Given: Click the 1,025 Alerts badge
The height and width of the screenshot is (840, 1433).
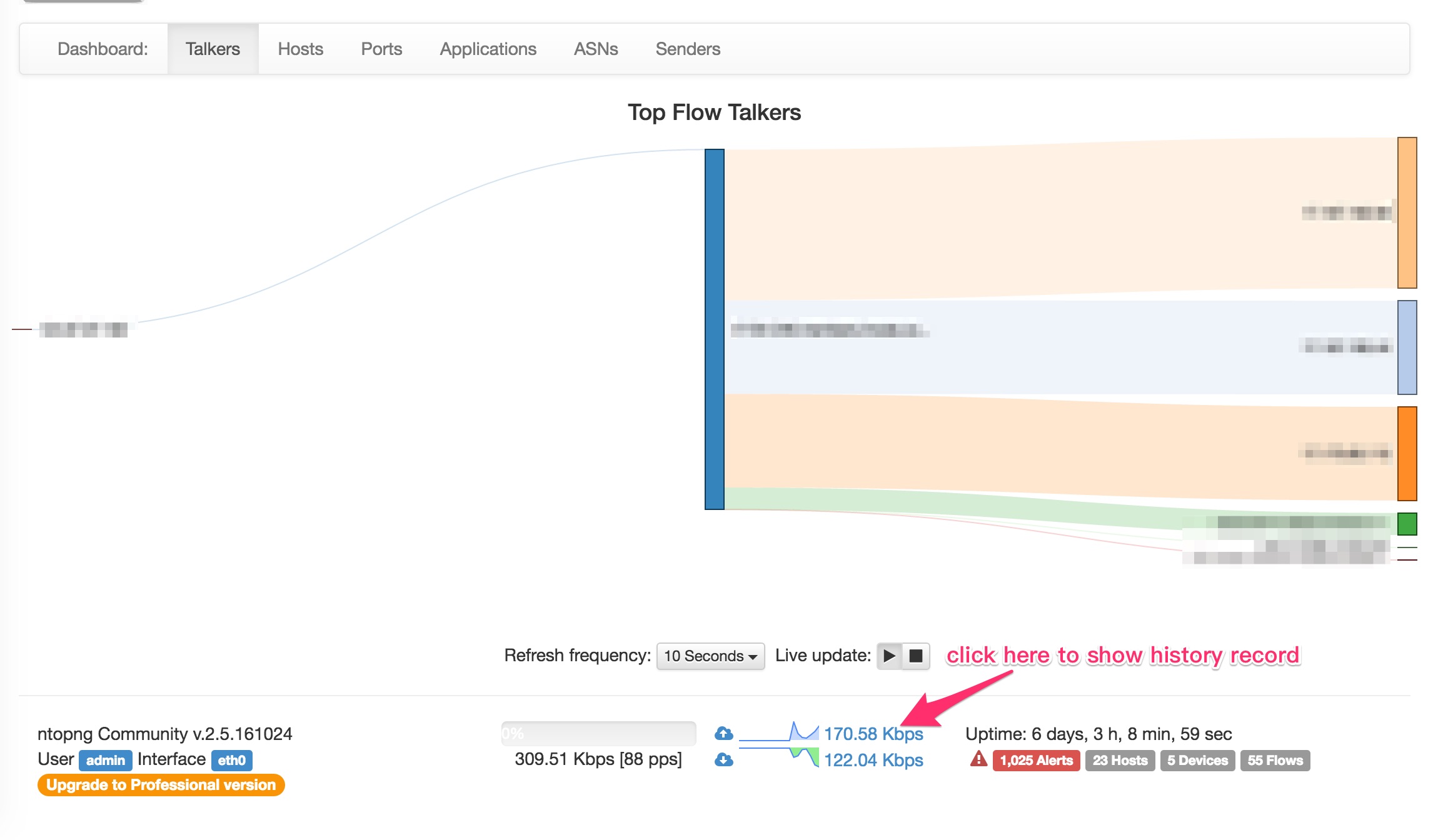Looking at the screenshot, I should click(1036, 761).
